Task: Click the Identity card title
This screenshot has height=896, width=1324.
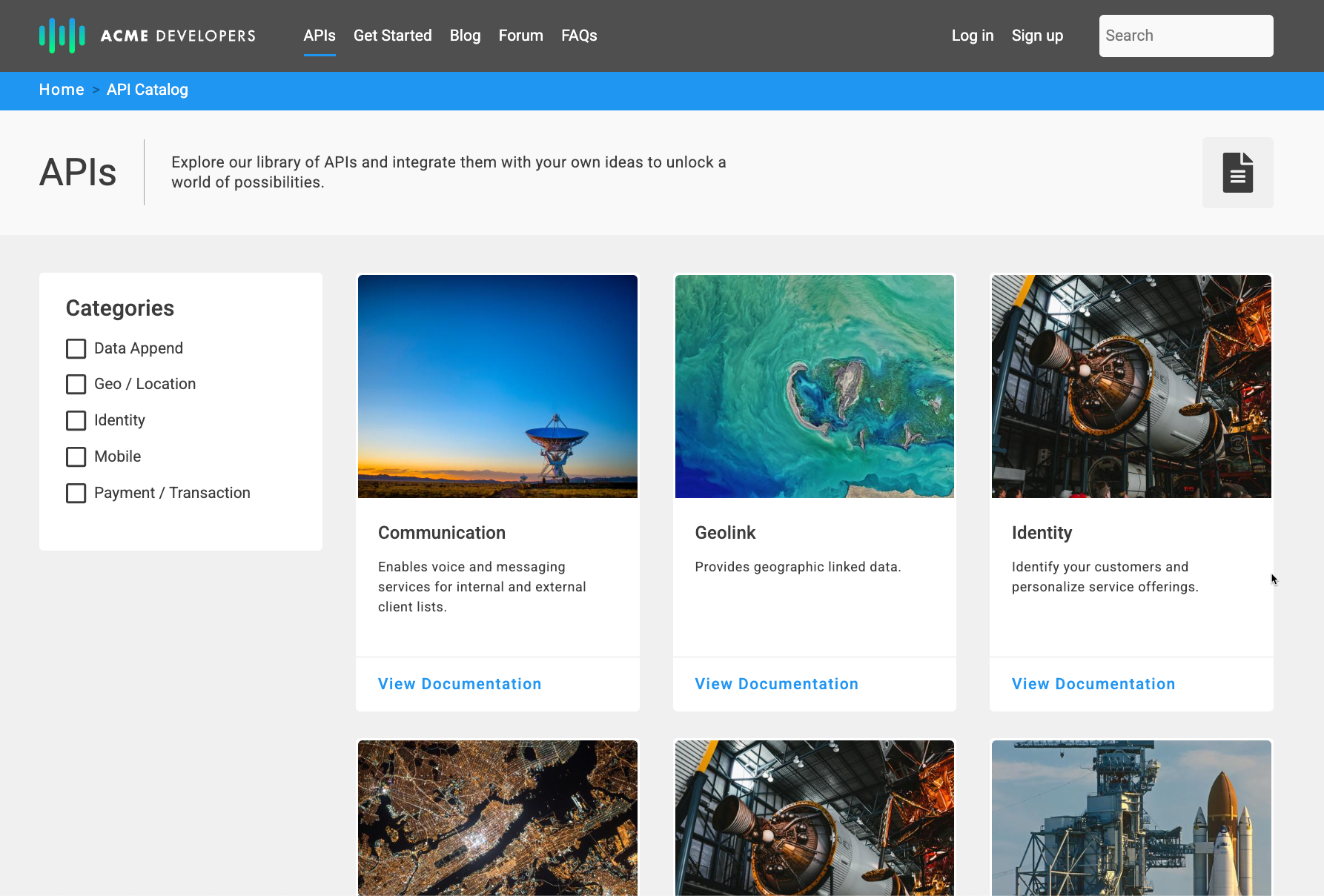Action: 1042,533
